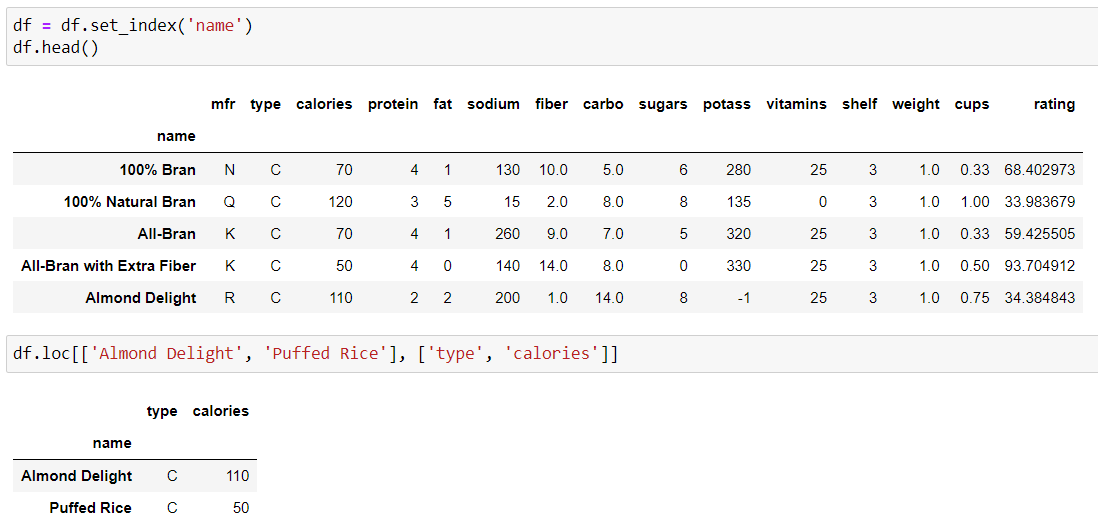Click potass value 280
1098x527 pixels.
coord(739,170)
